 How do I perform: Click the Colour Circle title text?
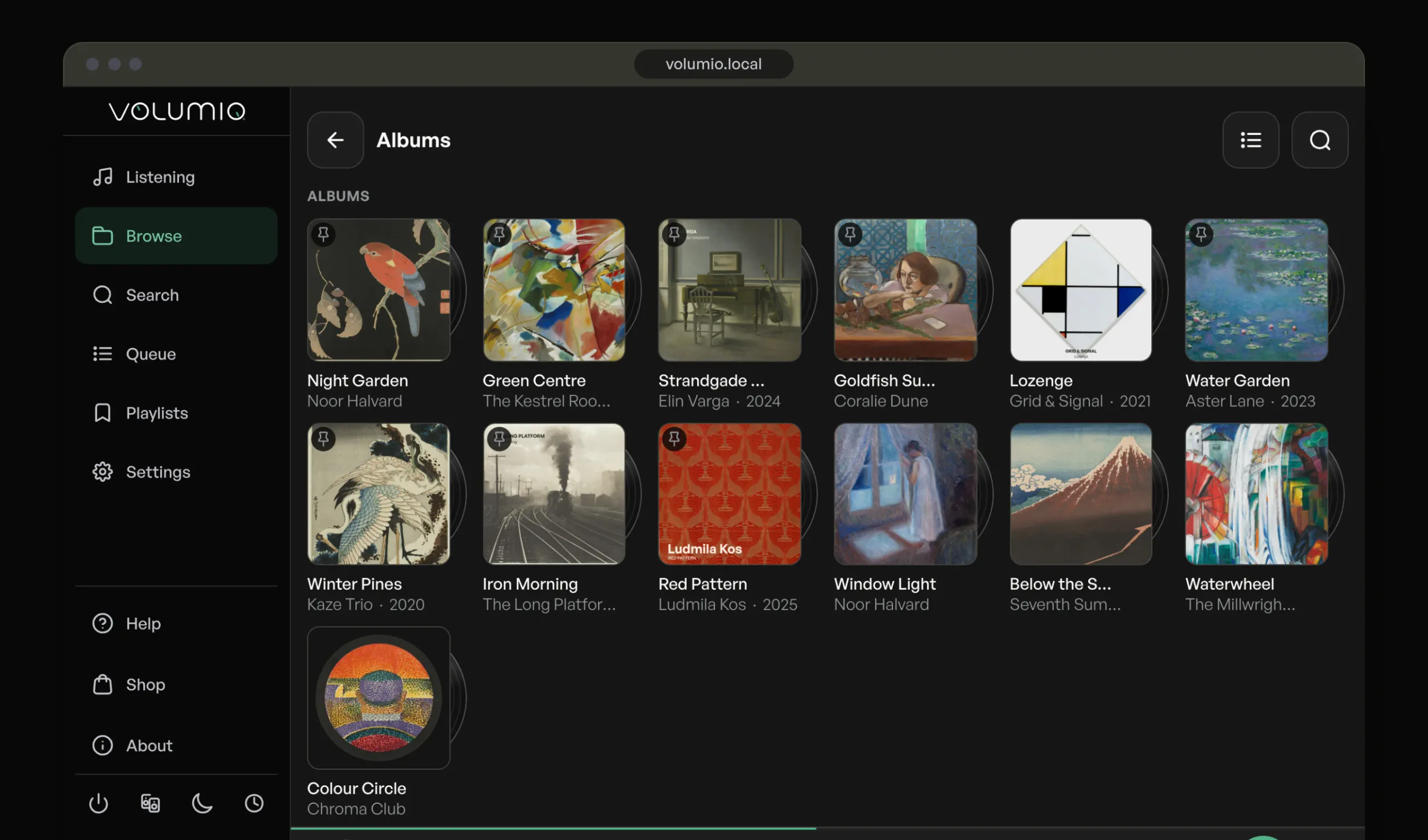coord(356,788)
